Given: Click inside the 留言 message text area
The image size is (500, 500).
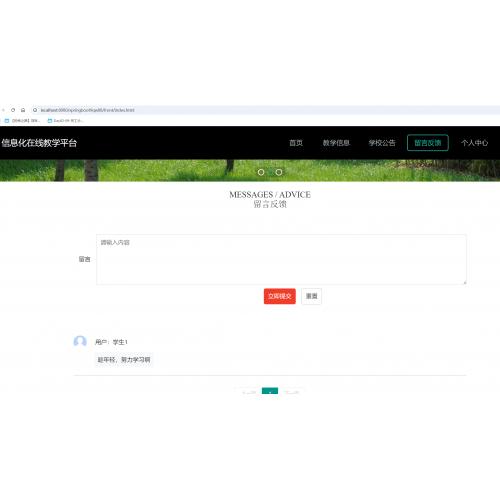Looking at the screenshot, I should 281,260.
